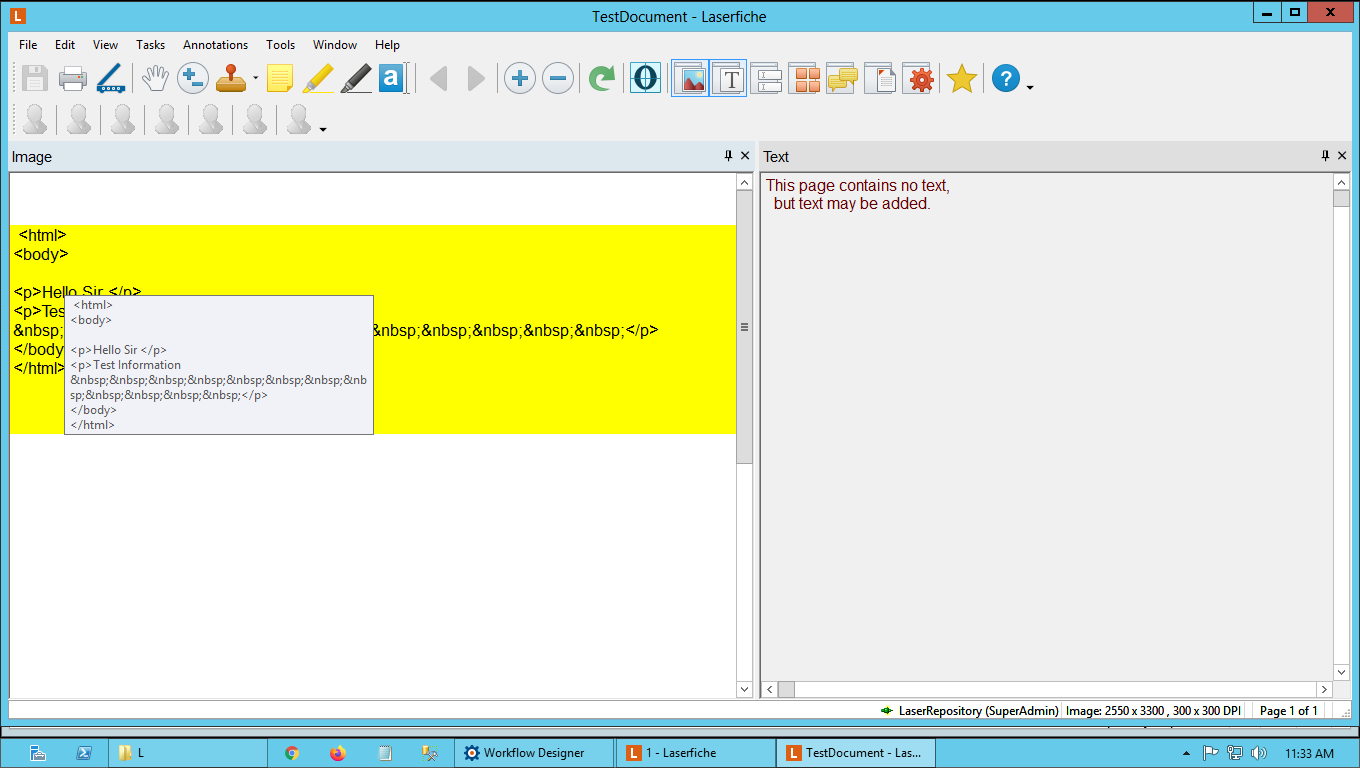
Task: Toggle the Thumbnails pane view button
Action: 804,78
